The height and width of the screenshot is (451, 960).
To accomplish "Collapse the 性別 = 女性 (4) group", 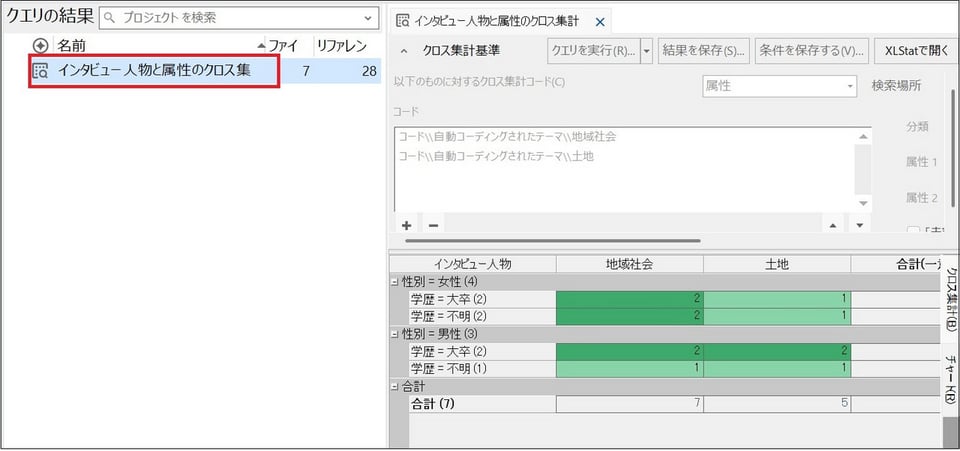I will coord(394,282).
